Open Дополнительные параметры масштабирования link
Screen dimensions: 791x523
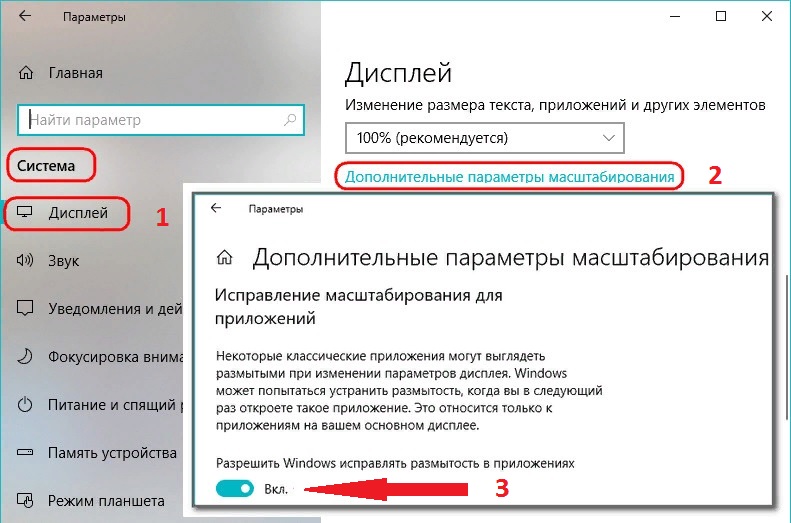510,177
